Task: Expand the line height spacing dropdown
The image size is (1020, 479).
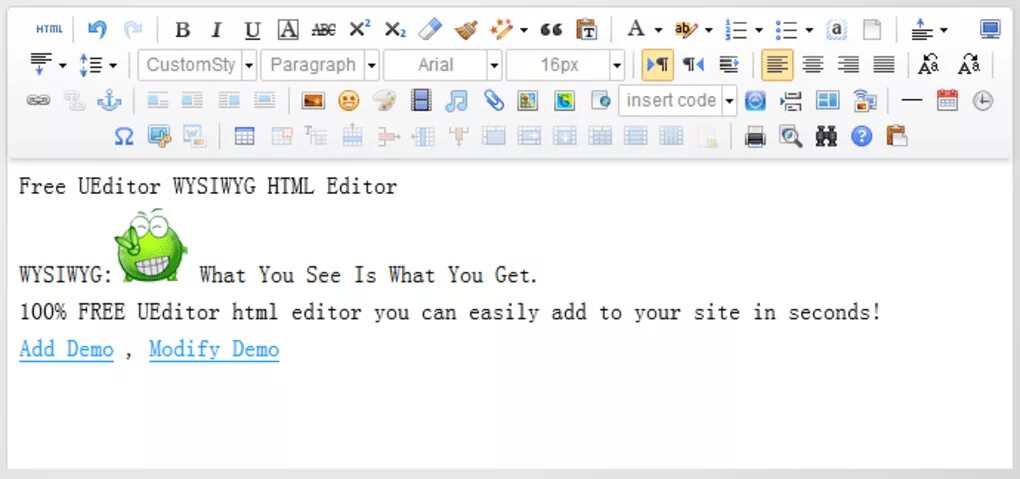Action: click(x=113, y=65)
